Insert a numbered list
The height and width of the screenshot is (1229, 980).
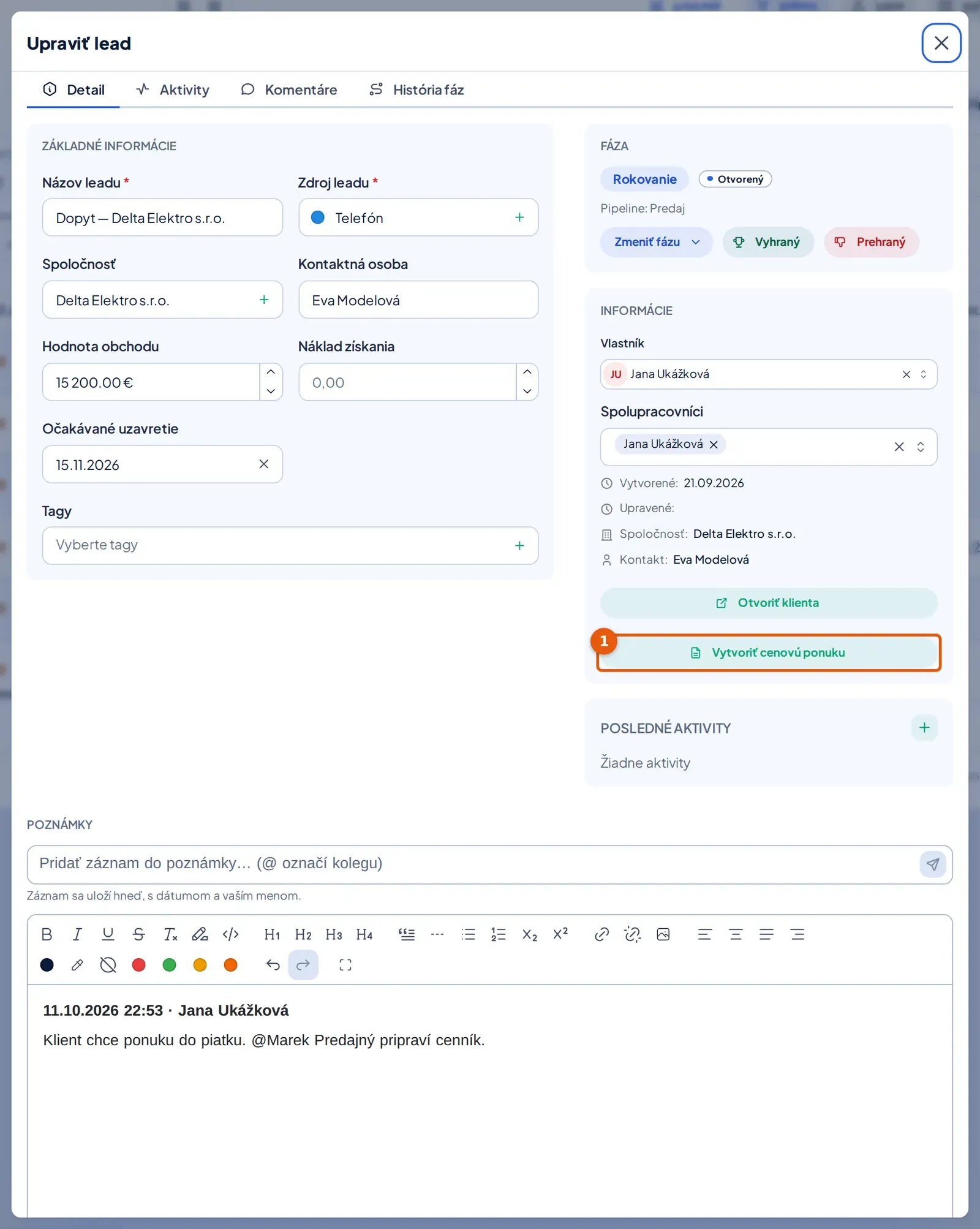[x=499, y=934]
